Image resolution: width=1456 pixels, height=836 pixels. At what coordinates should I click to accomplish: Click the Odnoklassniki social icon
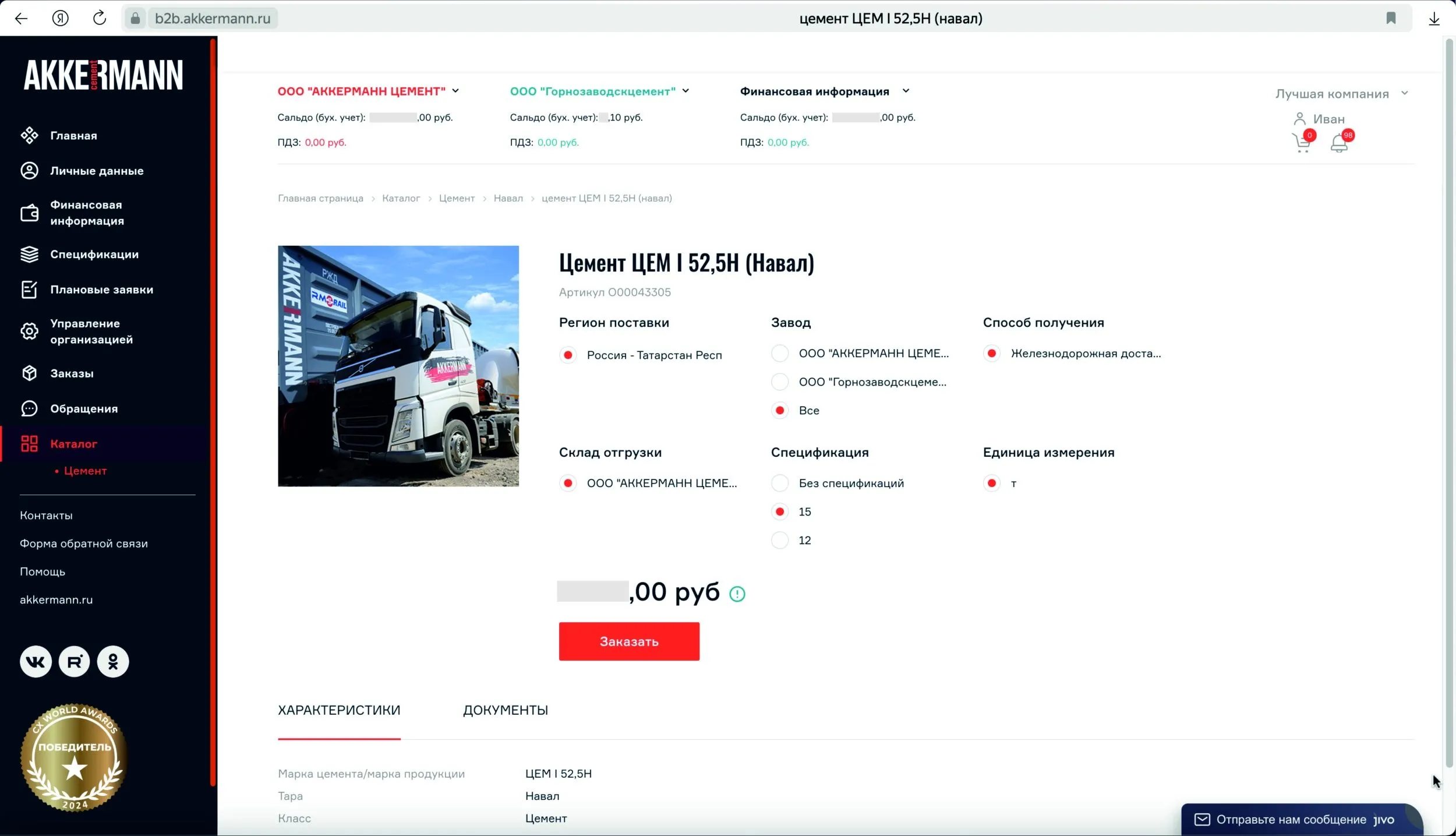(113, 662)
